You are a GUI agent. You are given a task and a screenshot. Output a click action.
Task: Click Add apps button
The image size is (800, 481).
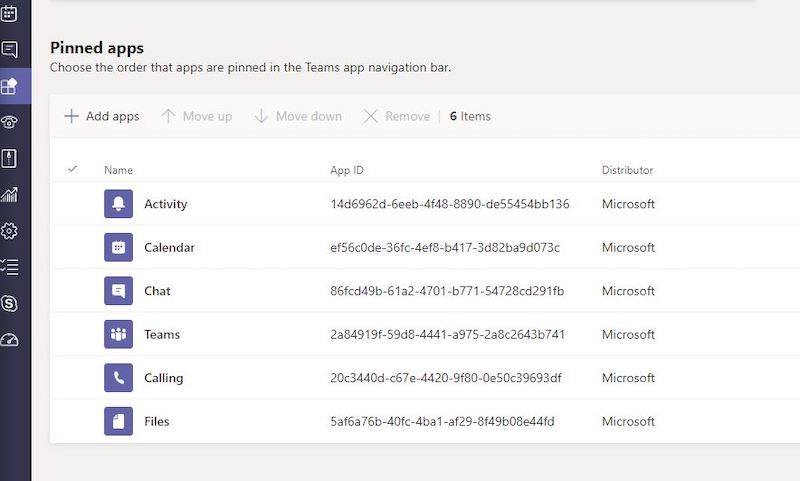[102, 116]
